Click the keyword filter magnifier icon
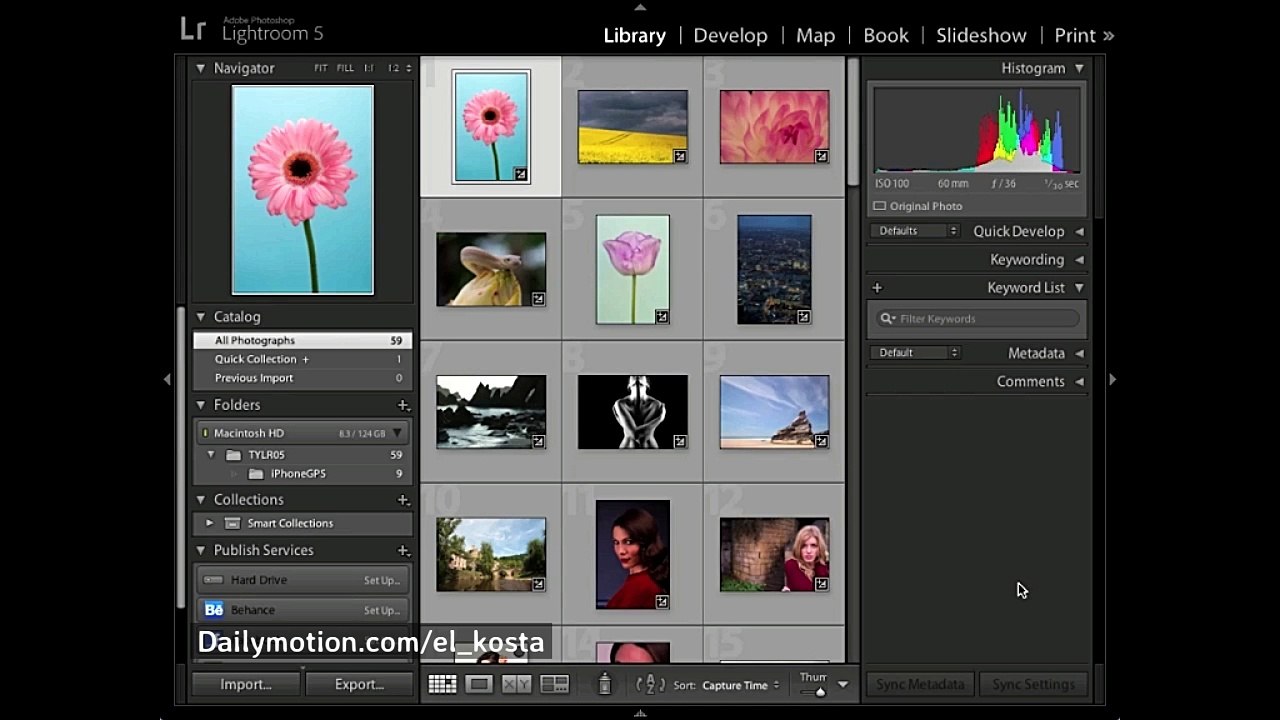The image size is (1280, 720). 887,319
